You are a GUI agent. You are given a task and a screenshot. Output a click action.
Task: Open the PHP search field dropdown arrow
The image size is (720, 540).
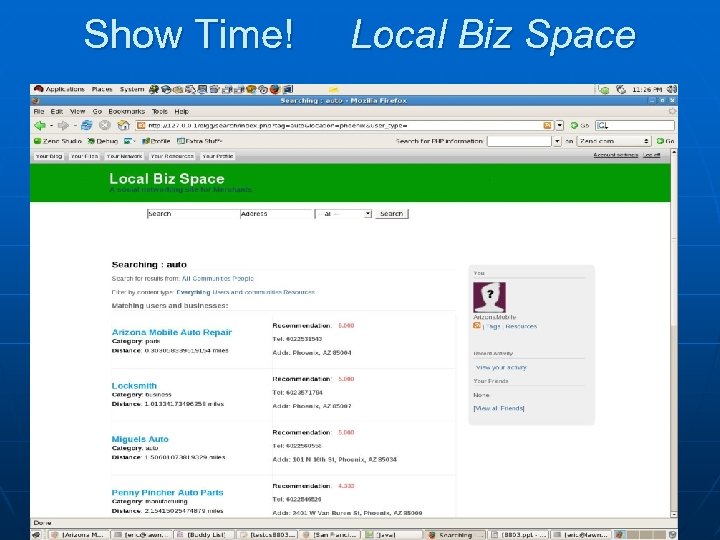(x=557, y=141)
